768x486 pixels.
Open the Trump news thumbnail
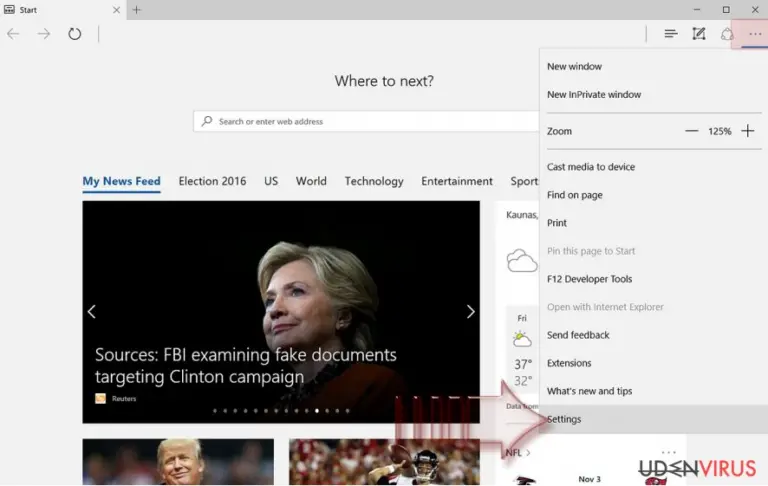178,462
